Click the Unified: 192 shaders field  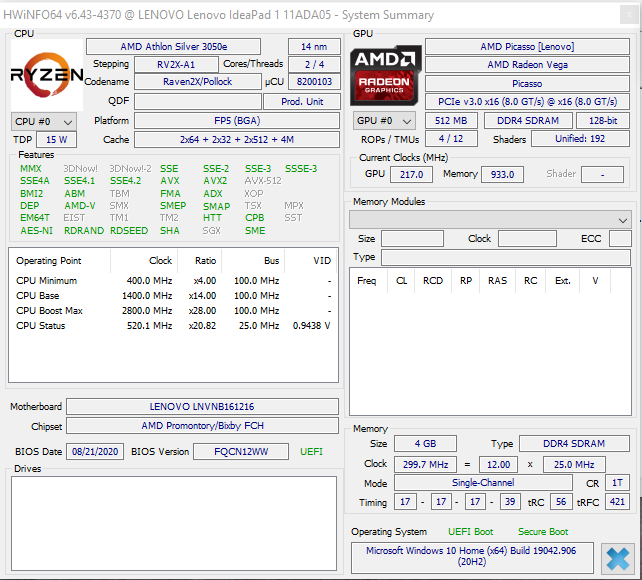pos(580,139)
